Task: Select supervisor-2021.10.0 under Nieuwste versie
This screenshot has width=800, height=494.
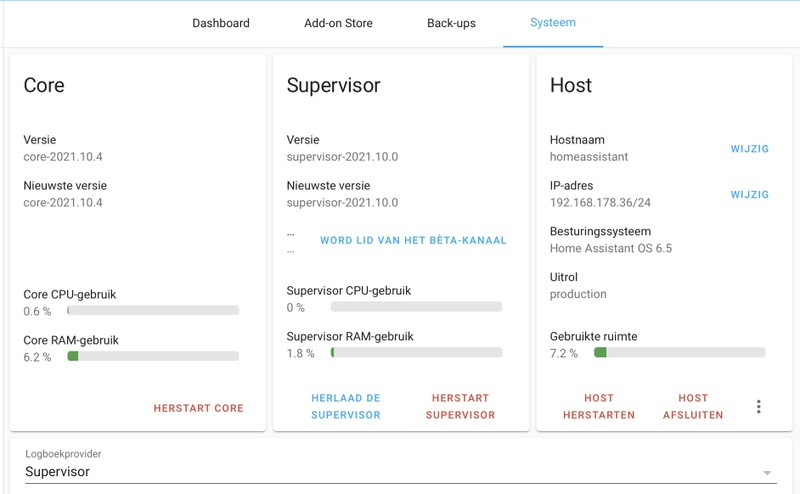Action: click(x=342, y=203)
